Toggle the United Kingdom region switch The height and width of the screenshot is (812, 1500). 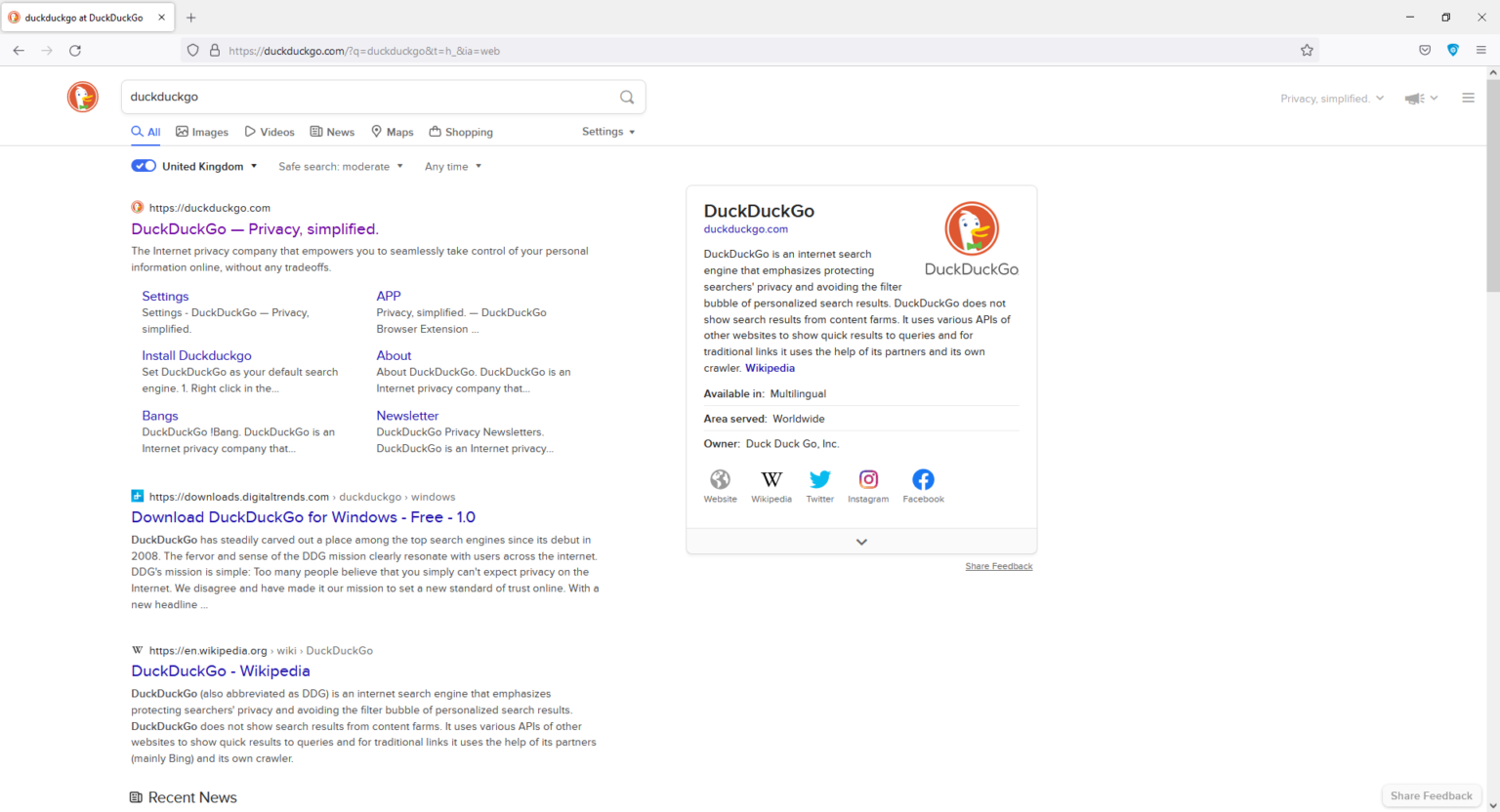point(143,165)
